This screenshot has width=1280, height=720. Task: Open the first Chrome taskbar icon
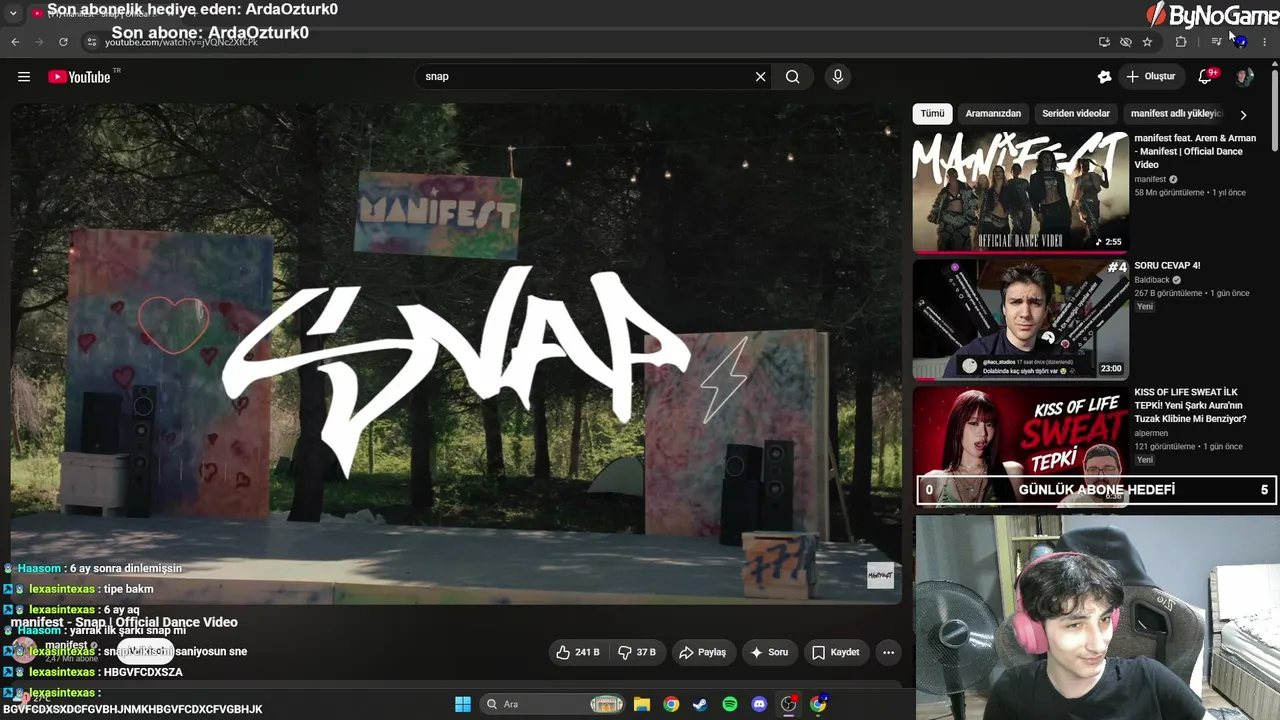tap(671, 704)
